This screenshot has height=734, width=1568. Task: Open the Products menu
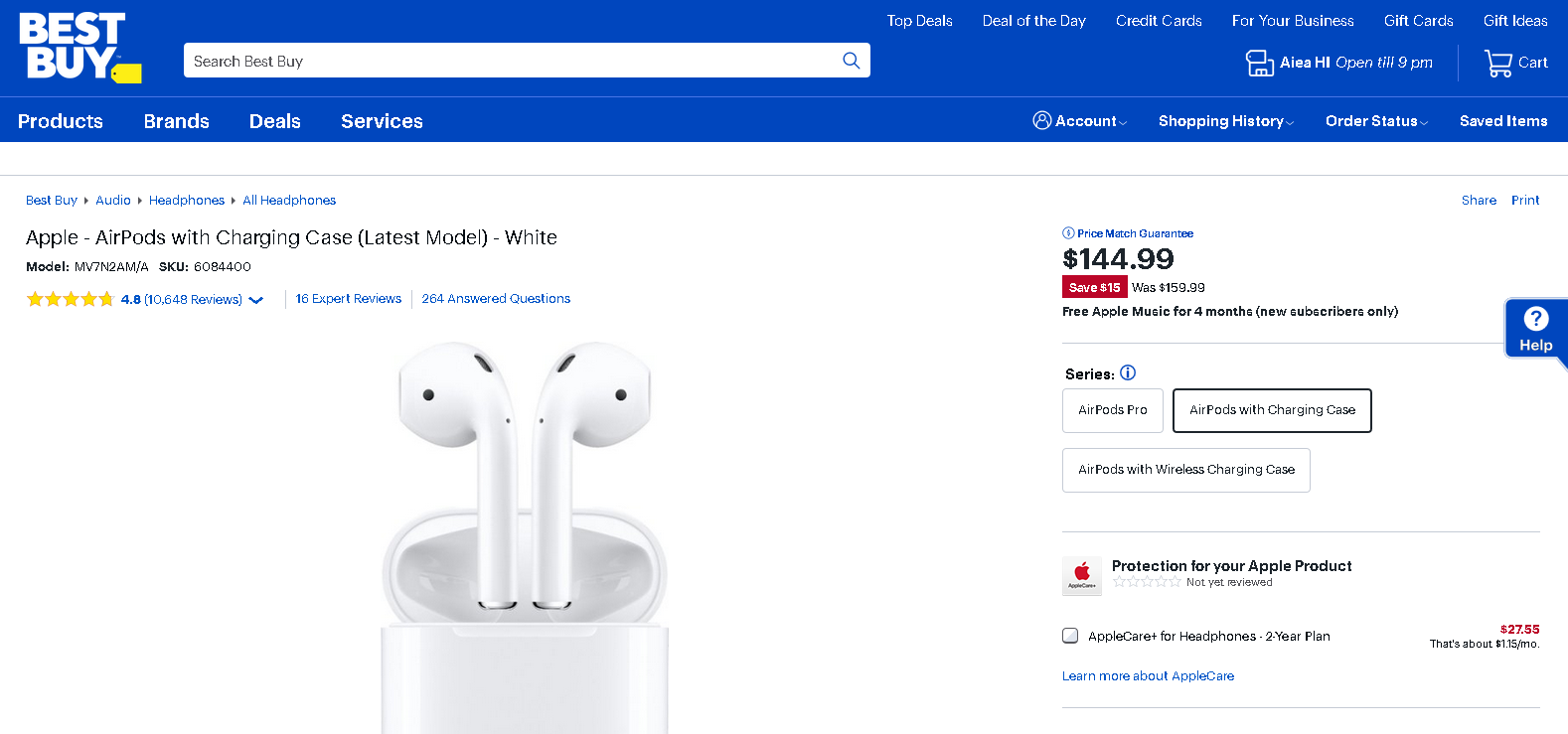61,121
